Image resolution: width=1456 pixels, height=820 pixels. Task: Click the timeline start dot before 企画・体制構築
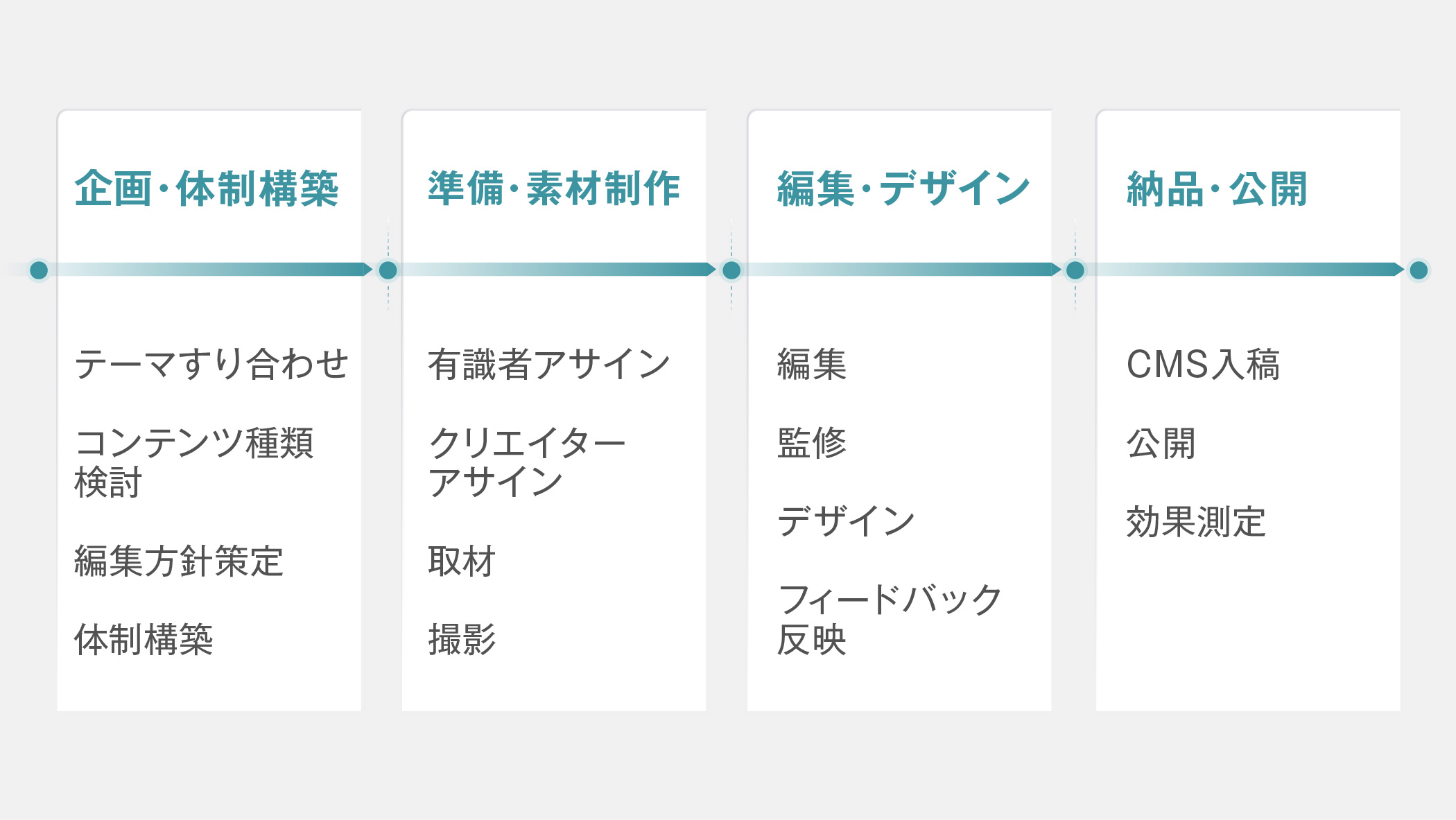pos(39,270)
